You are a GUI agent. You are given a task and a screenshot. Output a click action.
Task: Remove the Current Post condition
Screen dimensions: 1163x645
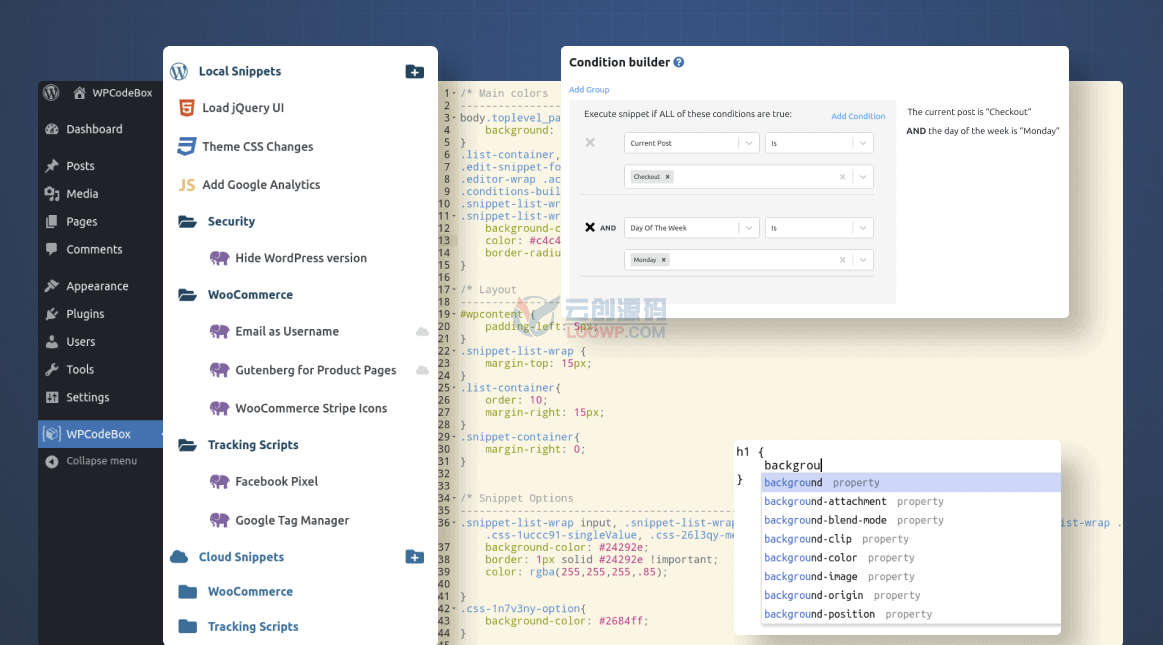590,142
